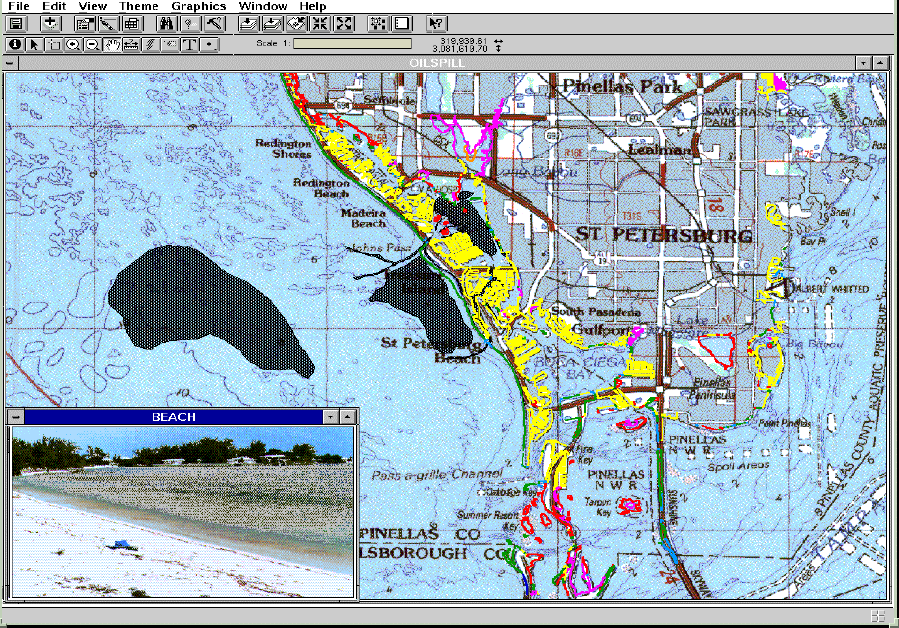Select the Label tool
Viewport: 899px width, 628px height.
(x=170, y=44)
